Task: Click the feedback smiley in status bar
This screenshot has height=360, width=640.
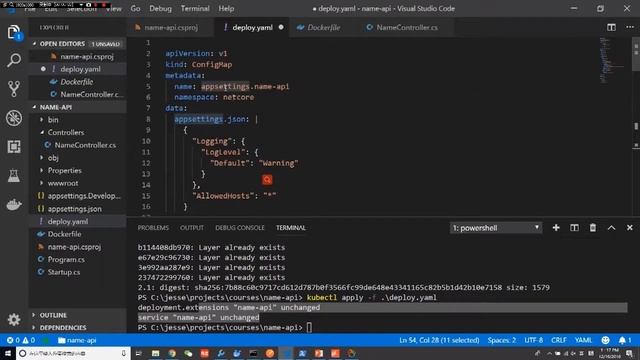Action: coord(605,340)
